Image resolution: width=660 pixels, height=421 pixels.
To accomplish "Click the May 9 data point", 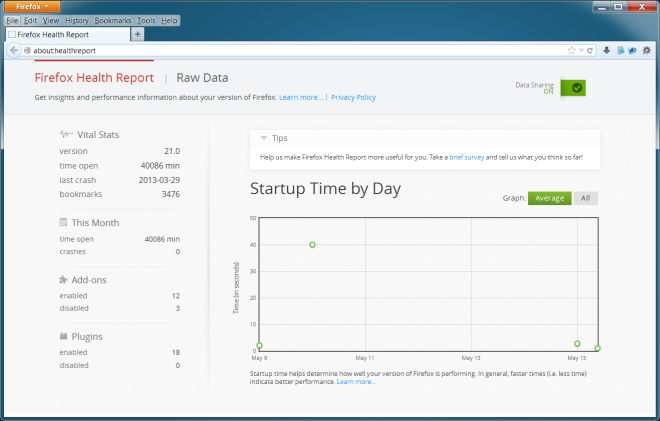I will 259,345.
